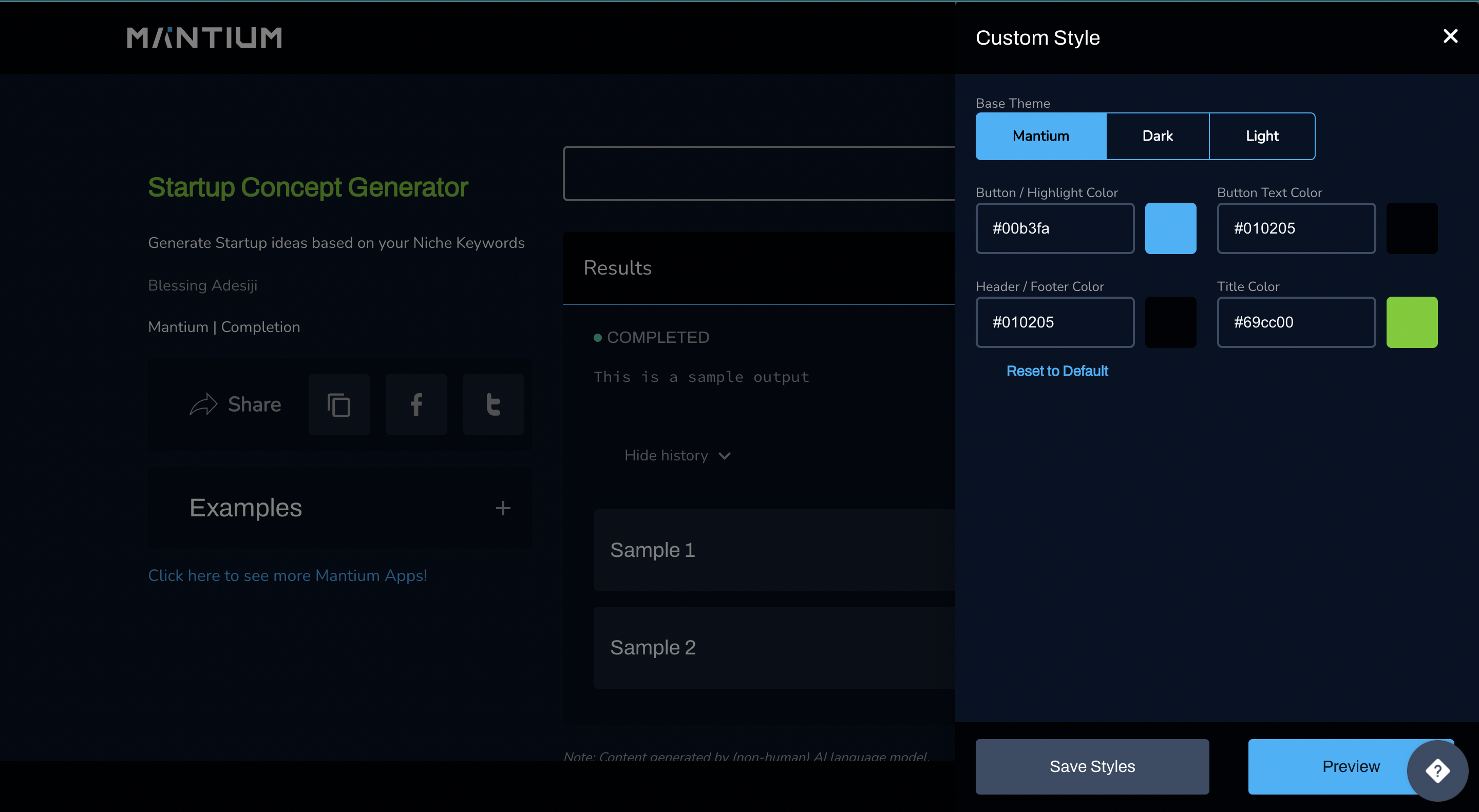The width and height of the screenshot is (1479, 812).
Task: Expand Examples with the plus icon
Action: click(x=503, y=509)
